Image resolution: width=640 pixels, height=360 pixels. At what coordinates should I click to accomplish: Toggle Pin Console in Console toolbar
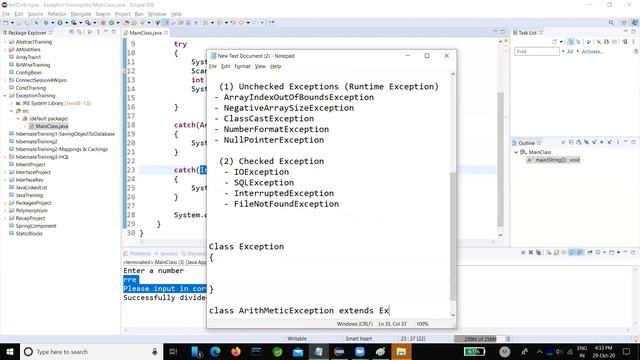click(x=589, y=253)
